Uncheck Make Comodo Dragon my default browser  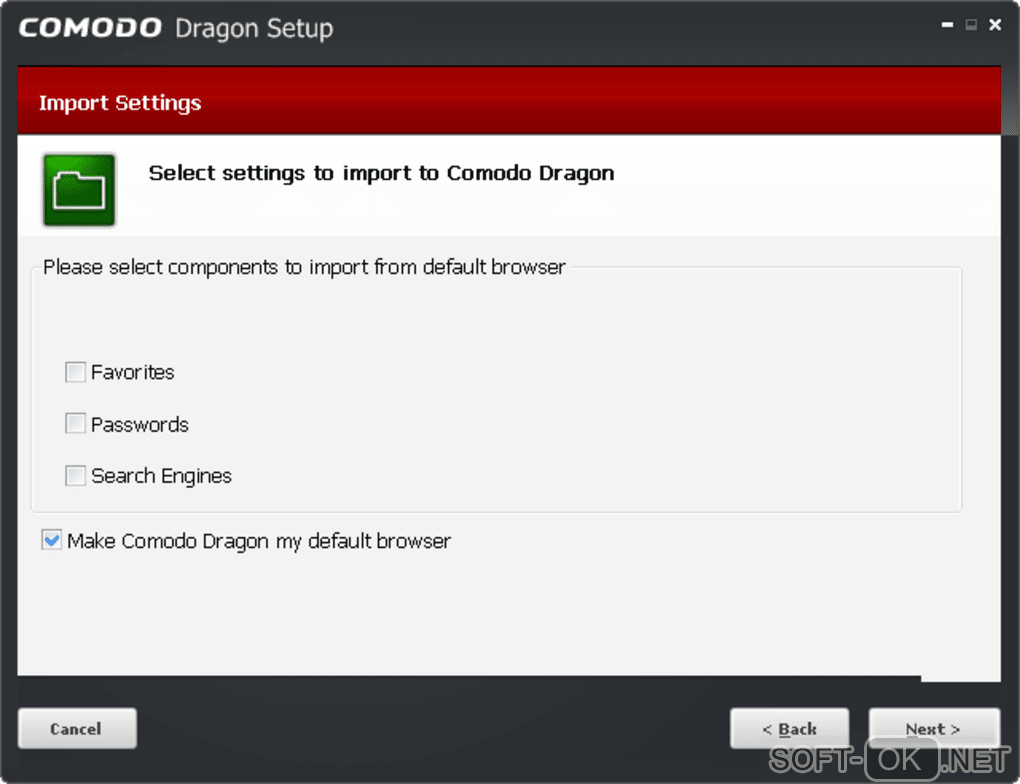pyautogui.click(x=52, y=541)
